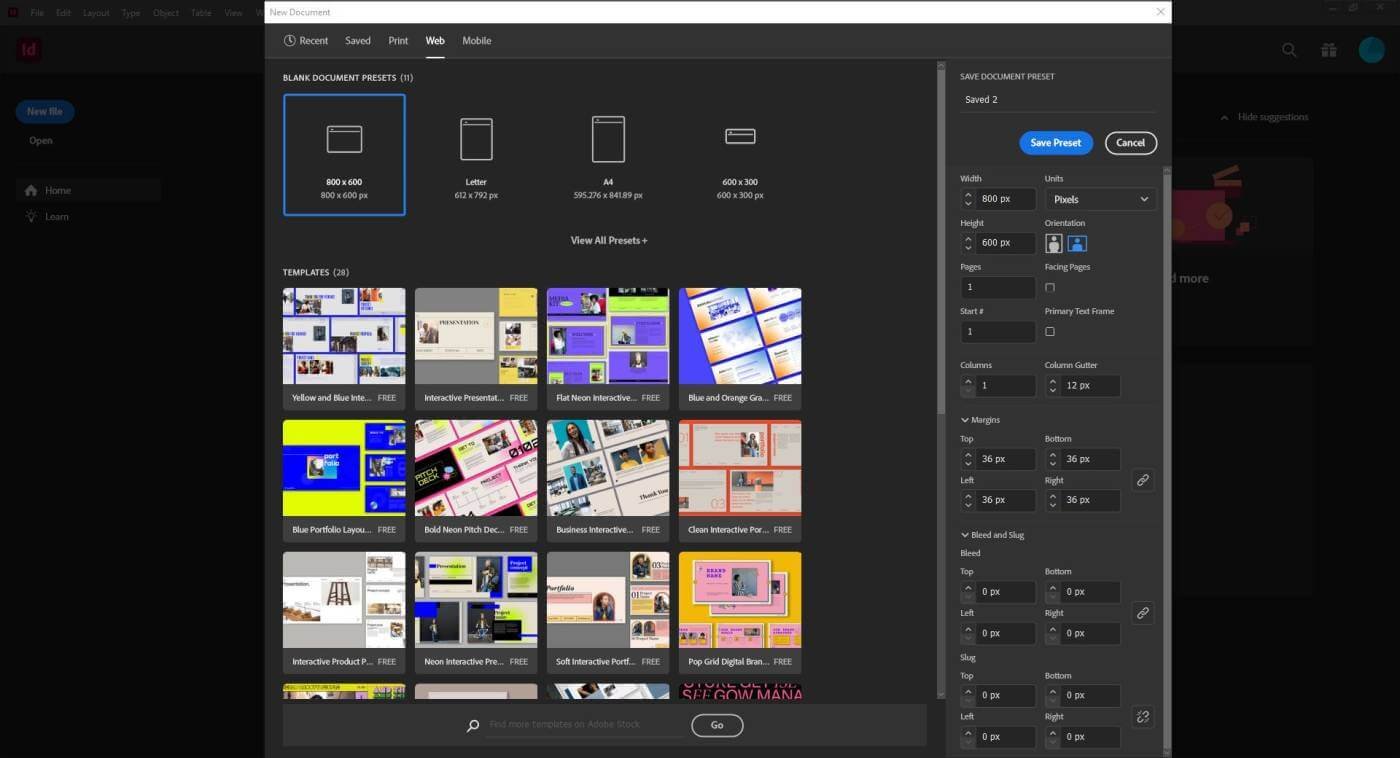Screen dimensions: 1400x758
Task: Select landscape orientation icon
Action: point(1077,243)
